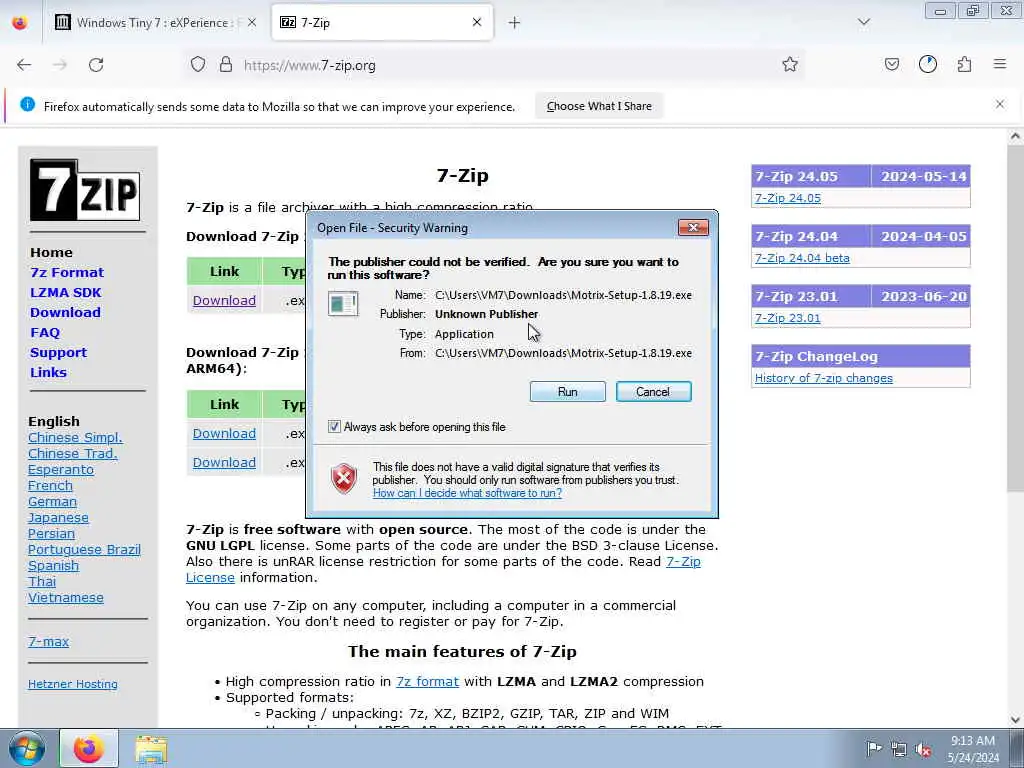The height and width of the screenshot is (768, 1024).
Task: Uncheck Always ask before opening this file
Action: 334,426
